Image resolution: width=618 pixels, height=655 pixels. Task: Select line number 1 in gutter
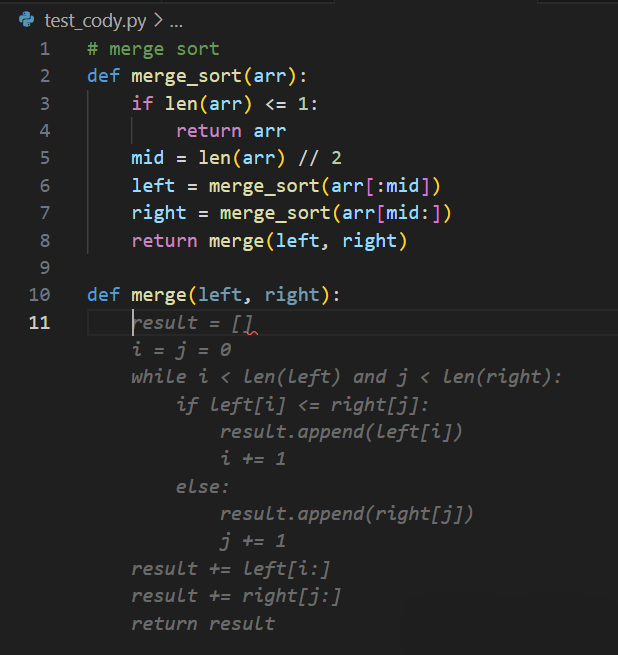(x=45, y=49)
